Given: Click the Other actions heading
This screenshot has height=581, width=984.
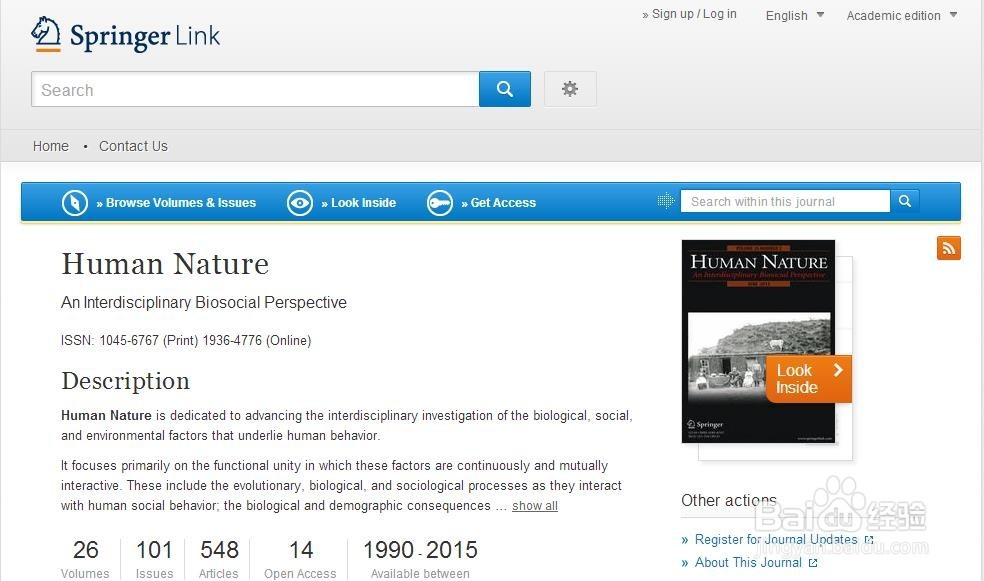Looking at the screenshot, I should coord(729,500).
